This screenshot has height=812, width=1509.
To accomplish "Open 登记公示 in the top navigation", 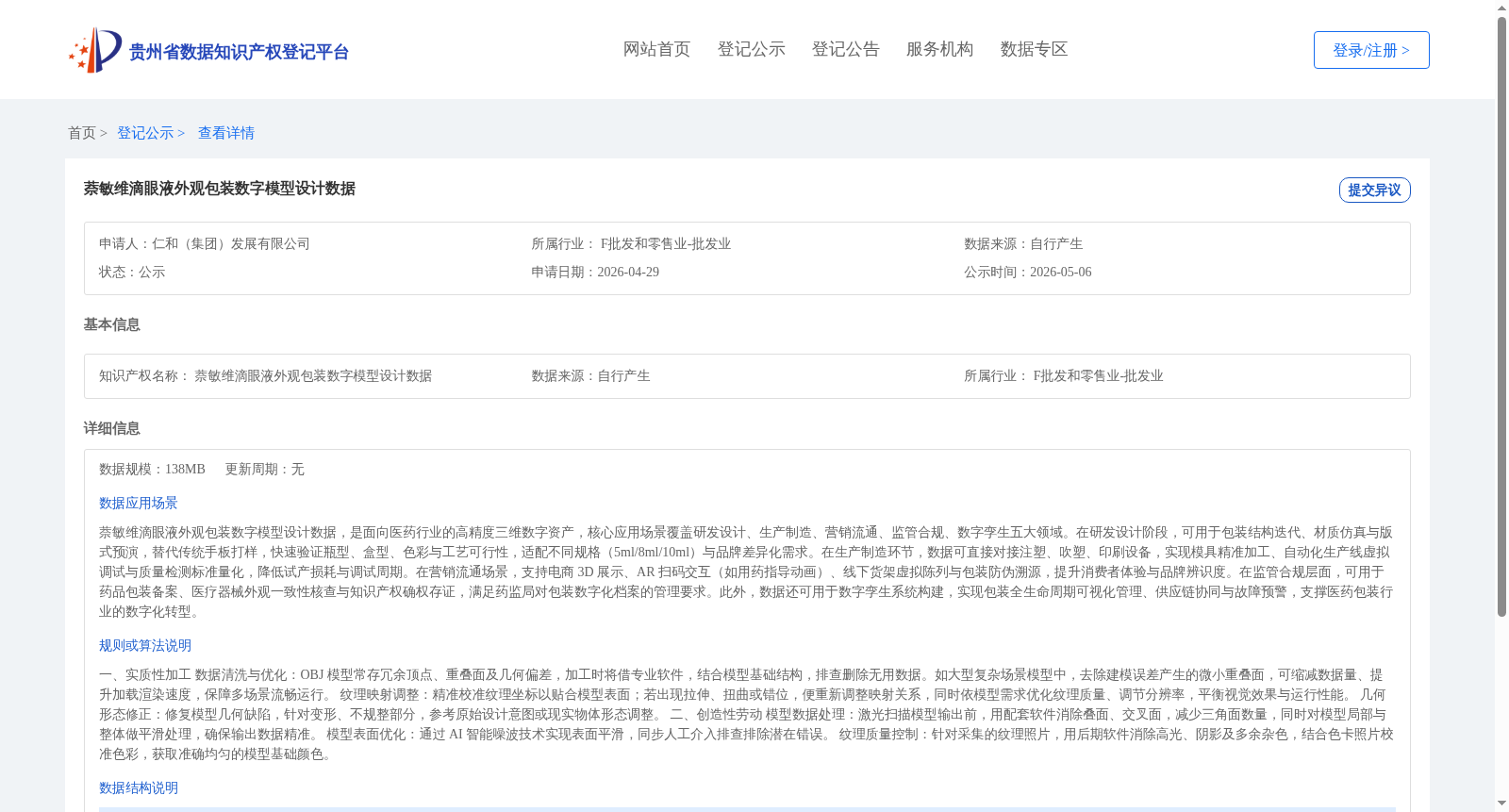I will pos(751,49).
